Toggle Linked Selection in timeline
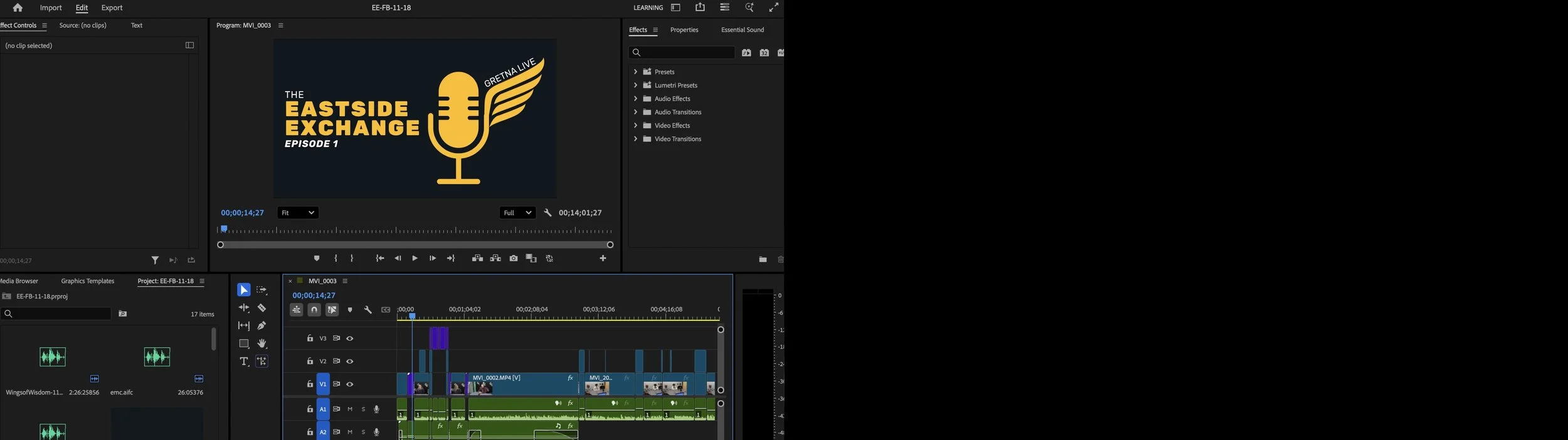This screenshot has height=440, width=1568. click(332, 310)
